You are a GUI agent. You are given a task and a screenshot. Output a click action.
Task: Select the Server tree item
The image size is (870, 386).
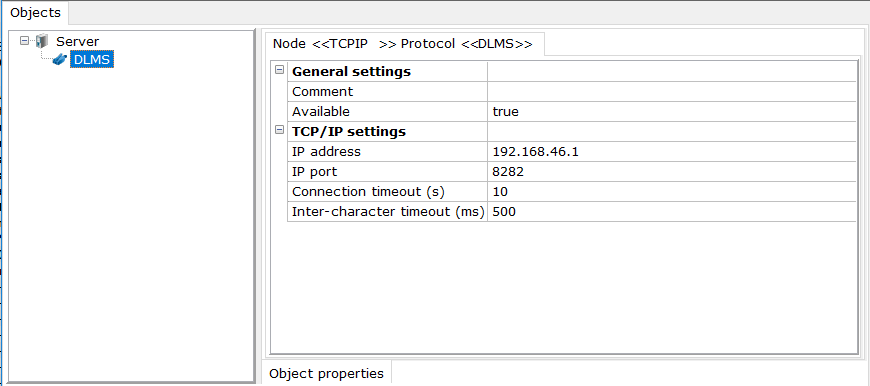[x=78, y=42]
